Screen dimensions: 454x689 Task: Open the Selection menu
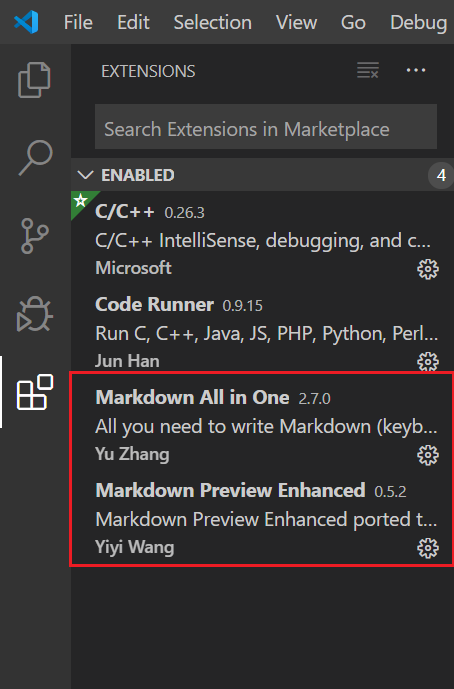point(213,22)
